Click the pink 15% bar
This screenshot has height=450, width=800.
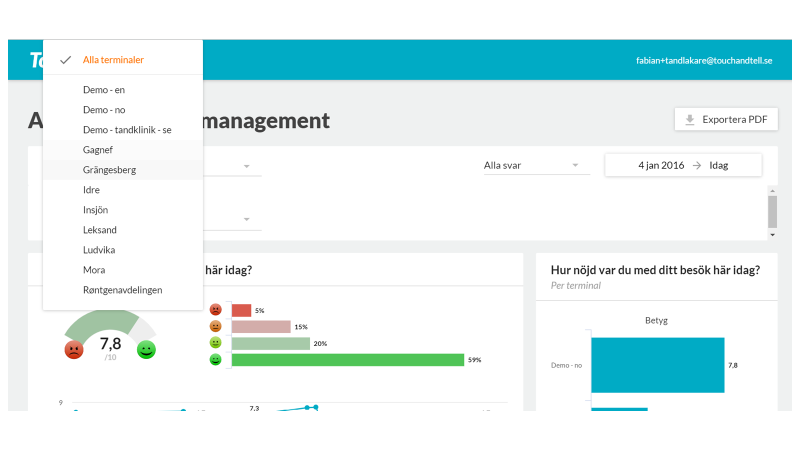pos(261,327)
